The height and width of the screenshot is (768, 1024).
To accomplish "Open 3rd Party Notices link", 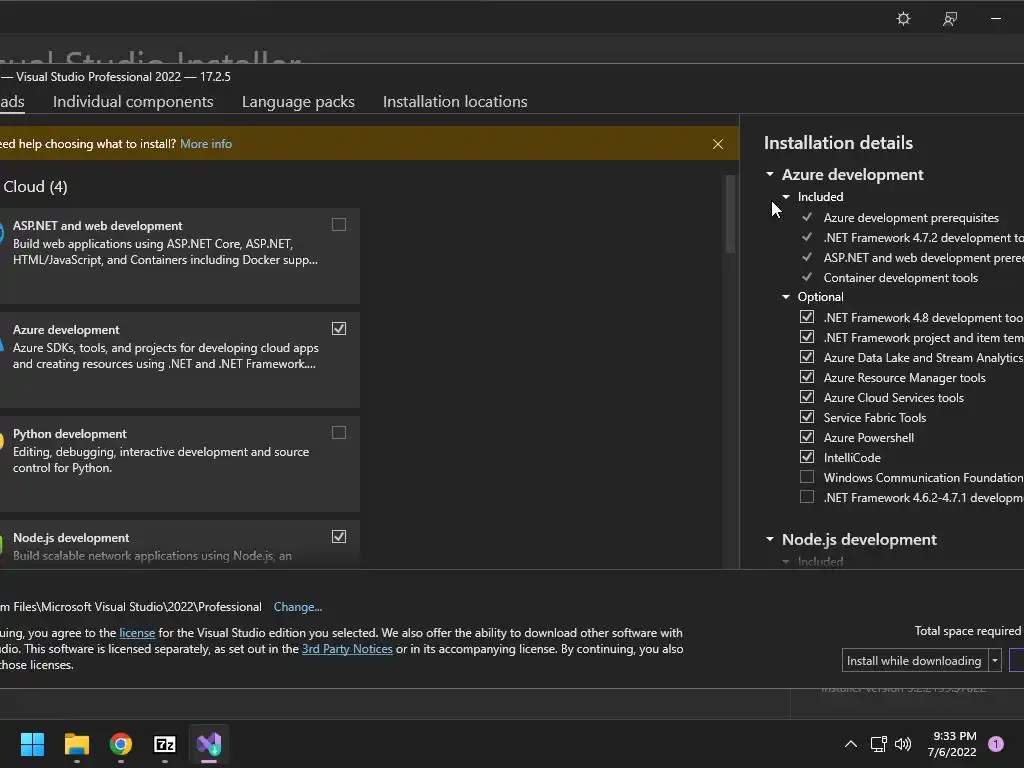I will (x=347, y=649).
